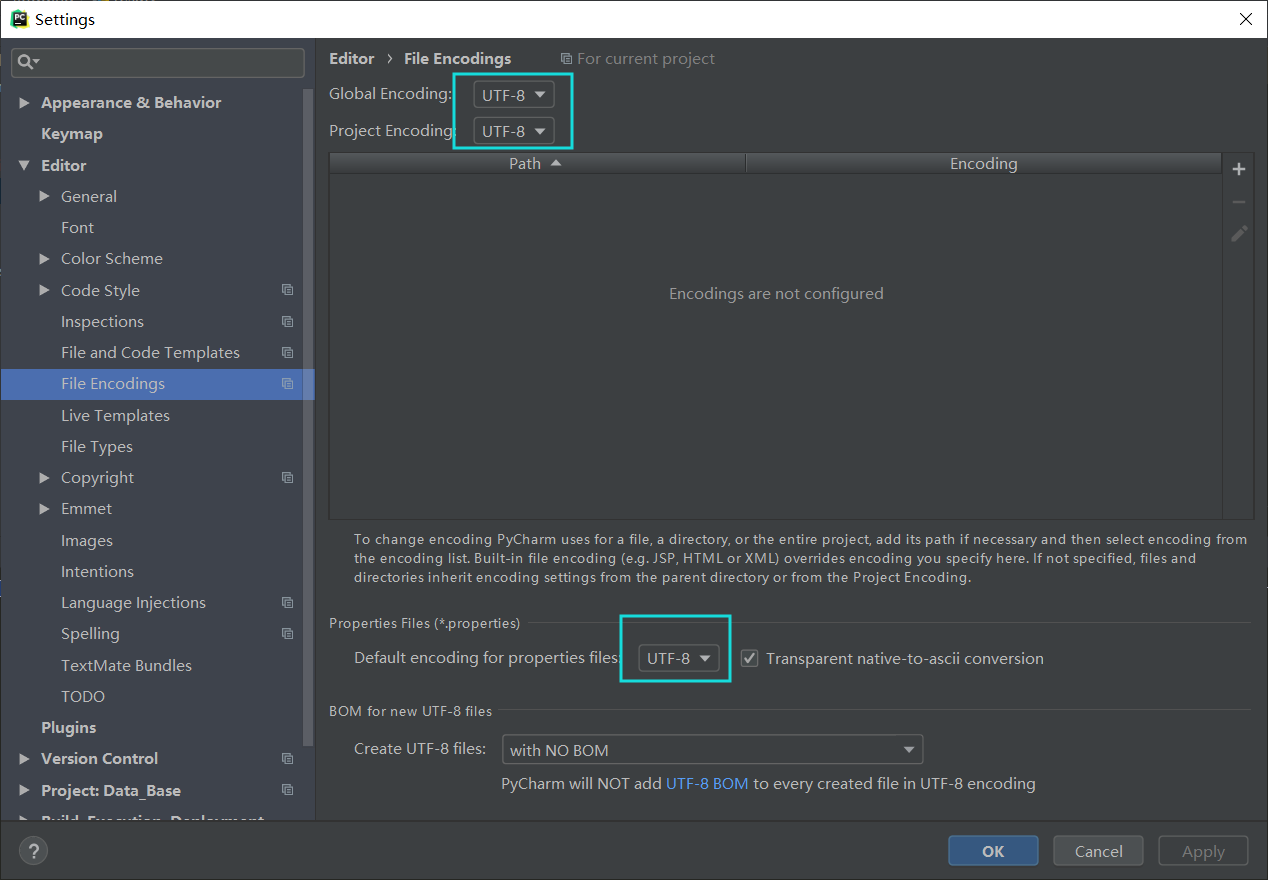The width and height of the screenshot is (1268, 880).
Task: Click project-level icon next to Project: Data_Base
Action: tap(288, 790)
